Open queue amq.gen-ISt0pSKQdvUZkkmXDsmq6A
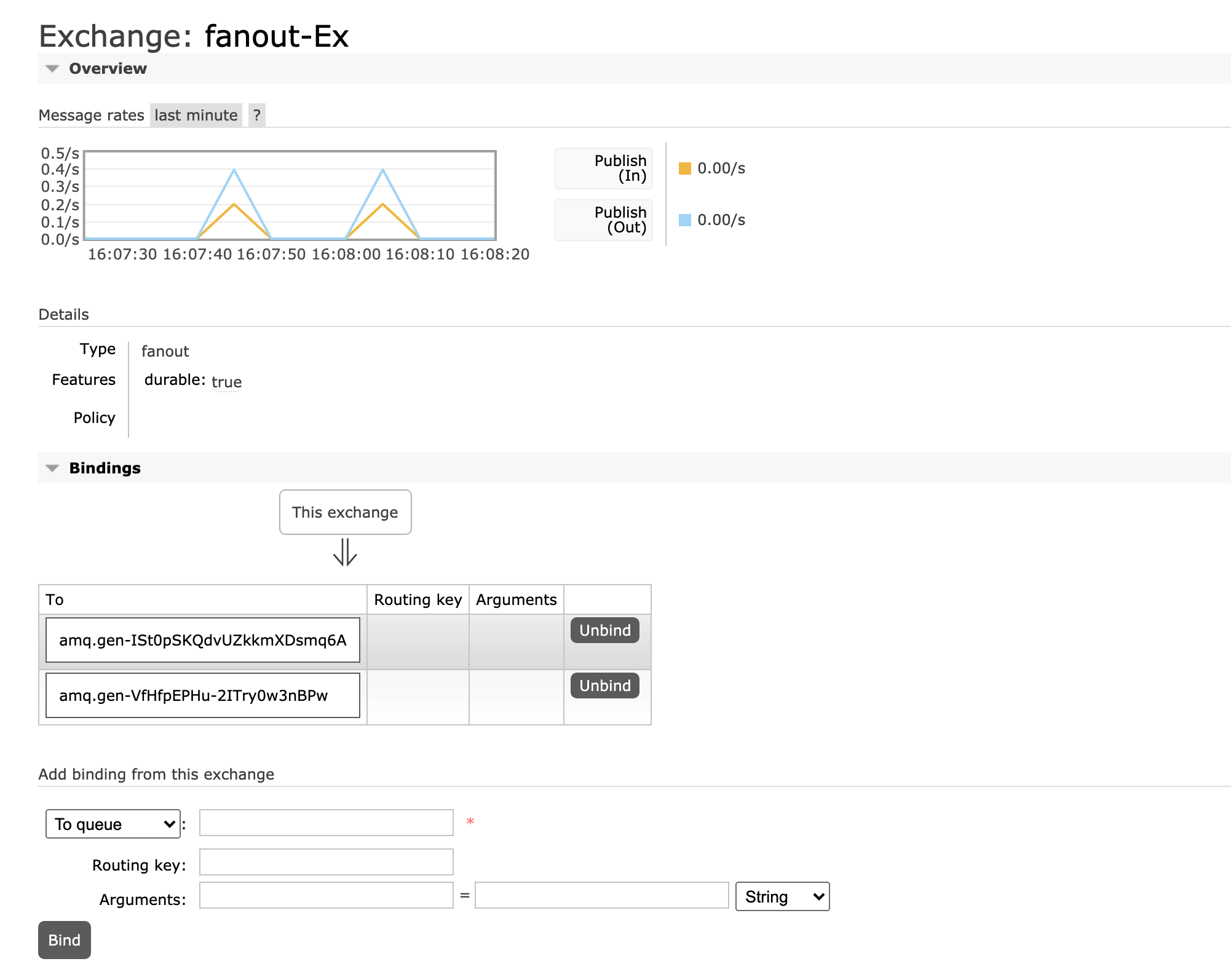Image resolution: width=1231 pixels, height=980 pixels. pyautogui.click(x=202, y=640)
